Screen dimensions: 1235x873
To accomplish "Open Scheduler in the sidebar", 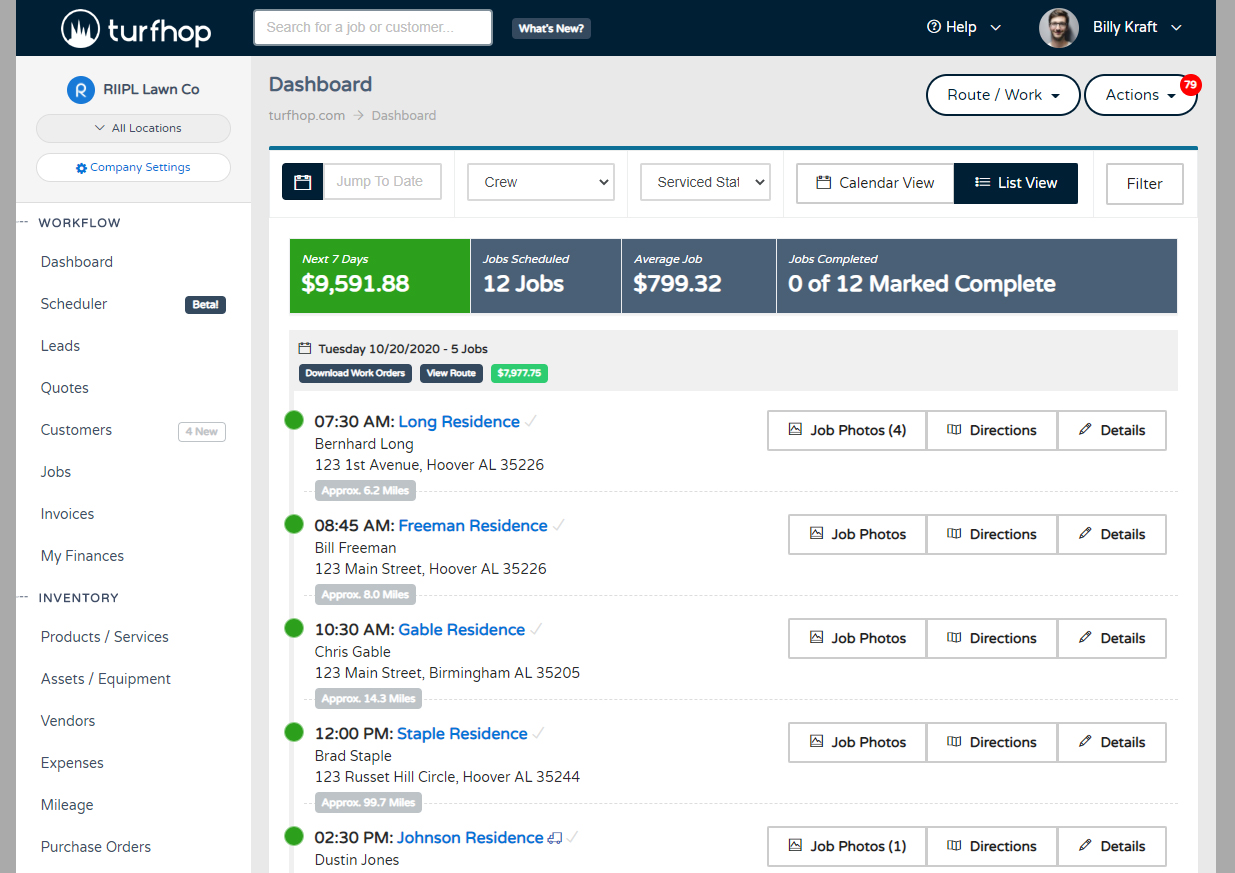I will [74, 304].
